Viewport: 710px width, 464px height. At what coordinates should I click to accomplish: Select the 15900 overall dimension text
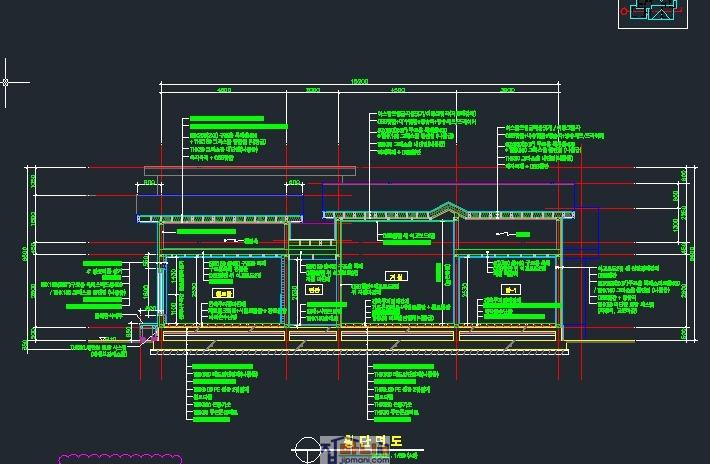(359, 82)
